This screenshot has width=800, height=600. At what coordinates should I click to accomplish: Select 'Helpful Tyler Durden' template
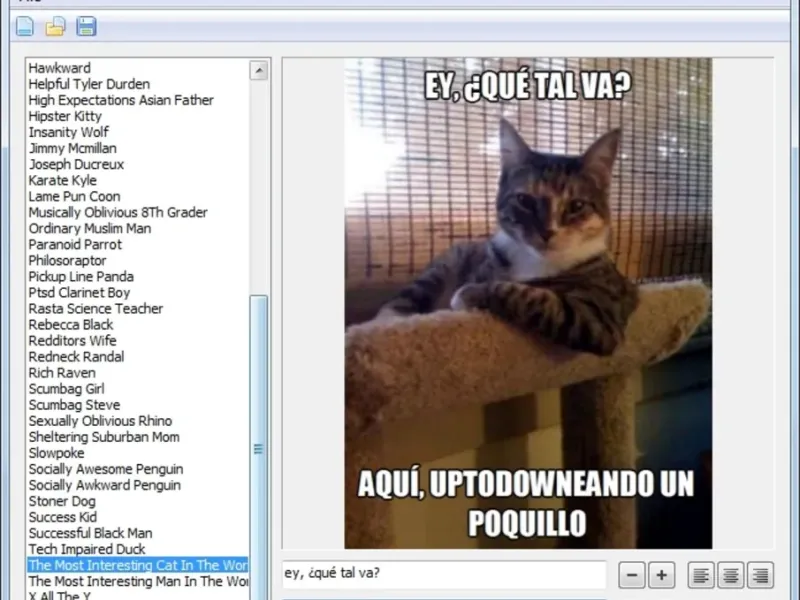[x=89, y=84]
